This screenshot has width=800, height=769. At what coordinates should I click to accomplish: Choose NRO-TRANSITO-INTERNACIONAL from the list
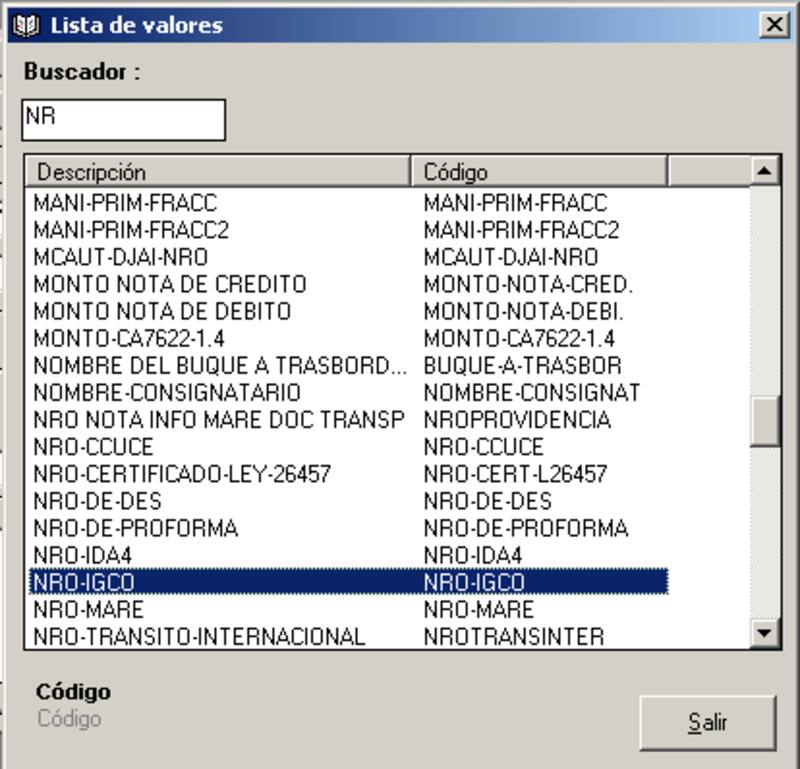click(199, 636)
